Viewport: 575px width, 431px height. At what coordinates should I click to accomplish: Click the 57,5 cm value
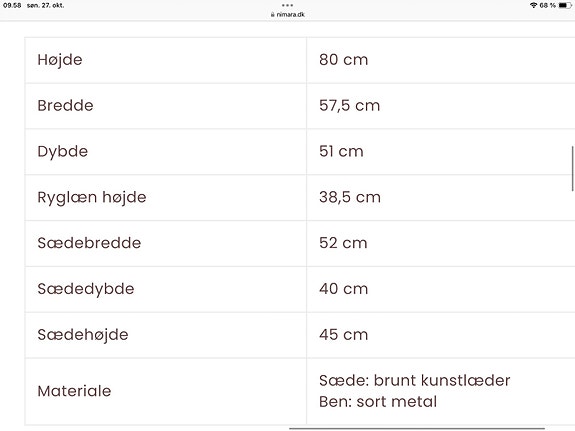[x=349, y=106]
